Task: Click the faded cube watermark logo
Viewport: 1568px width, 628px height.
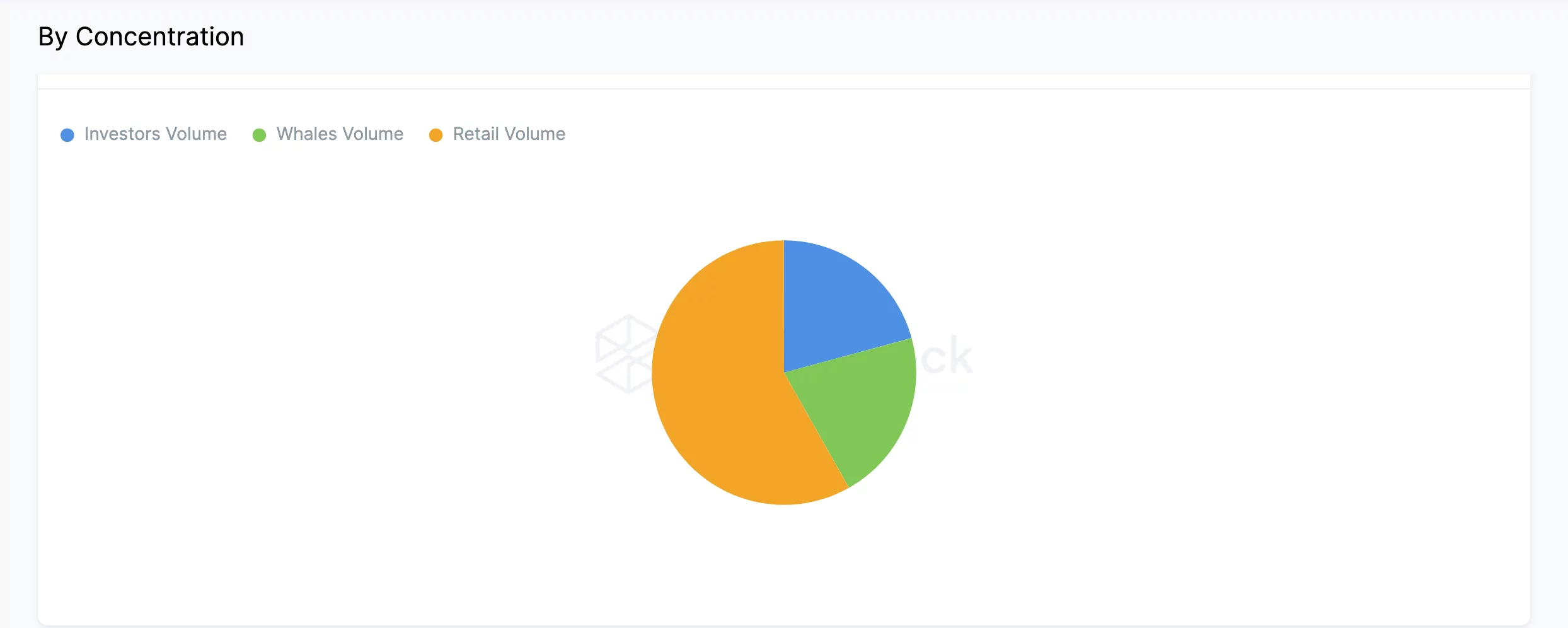Action: (x=624, y=353)
